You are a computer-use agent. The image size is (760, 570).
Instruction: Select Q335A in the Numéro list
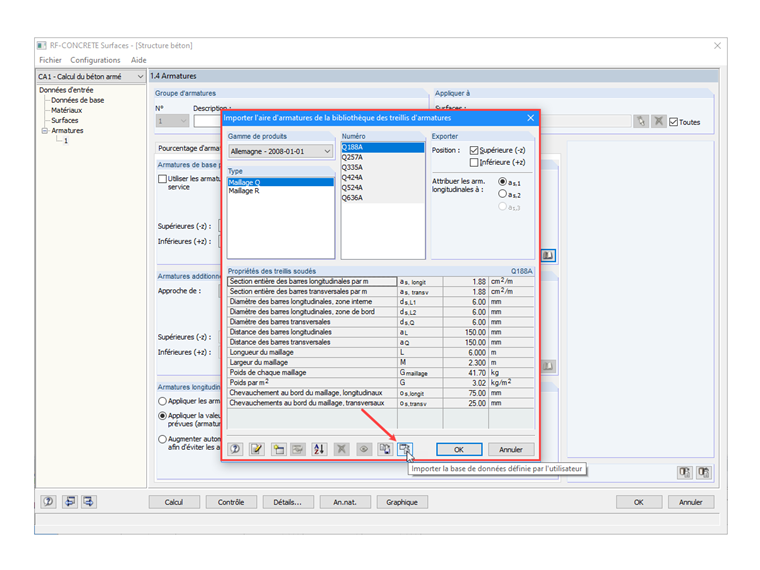tap(382, 168)
